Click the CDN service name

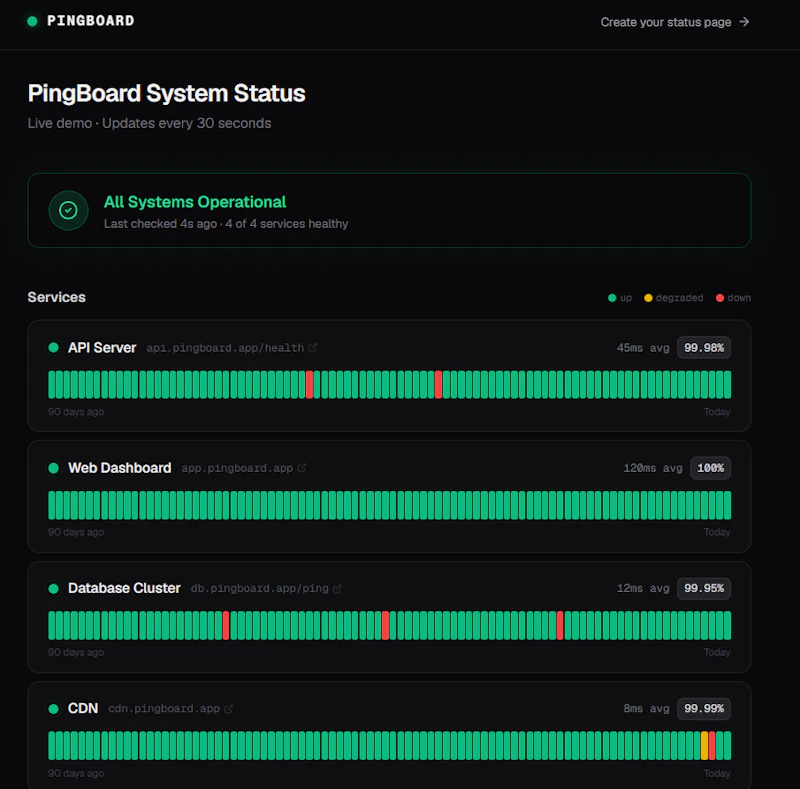tap(83, 709)
